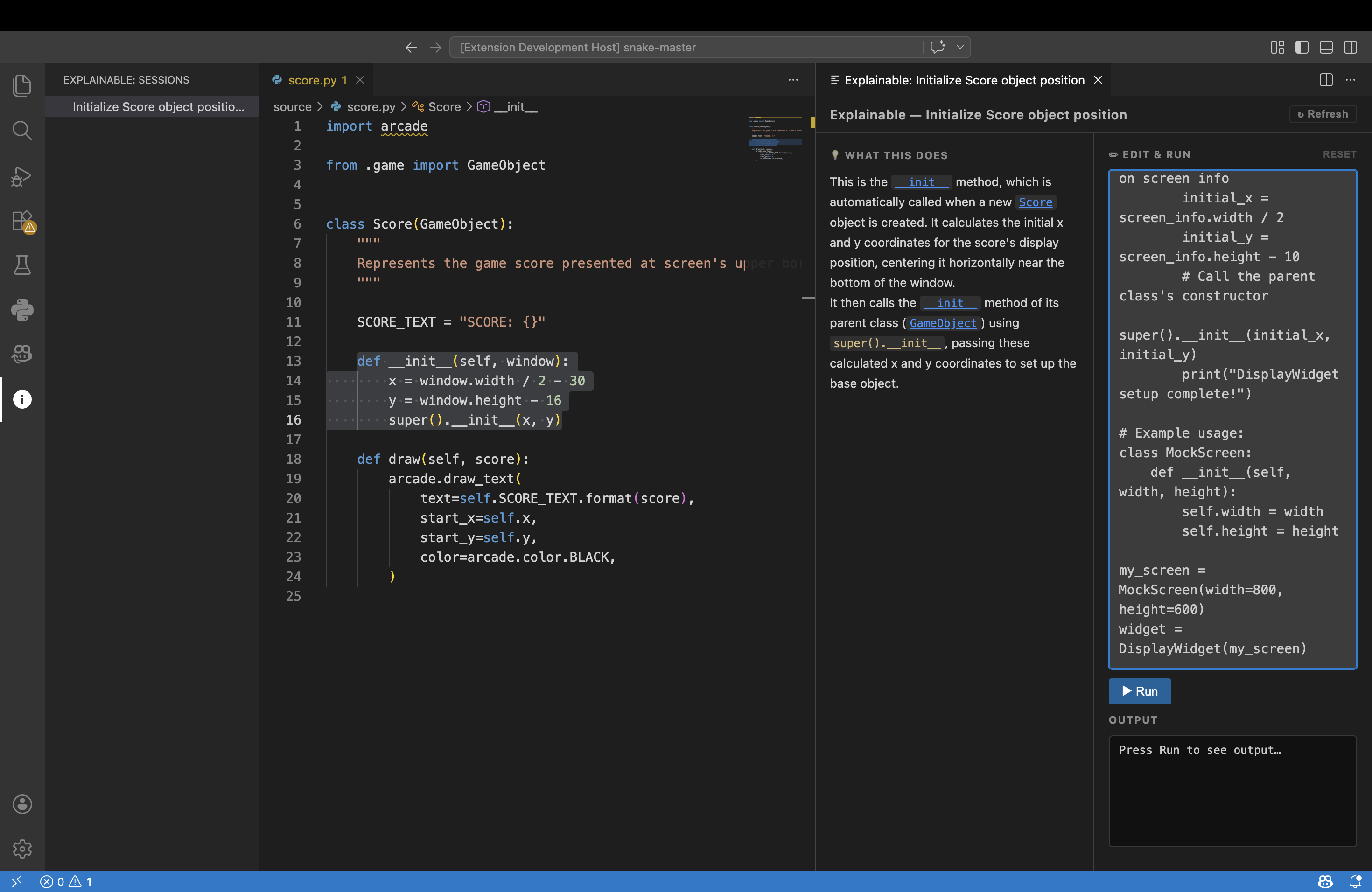
Task: Expand the chat dropdown chevron in title bar
Action: click(x=960, y=47)
